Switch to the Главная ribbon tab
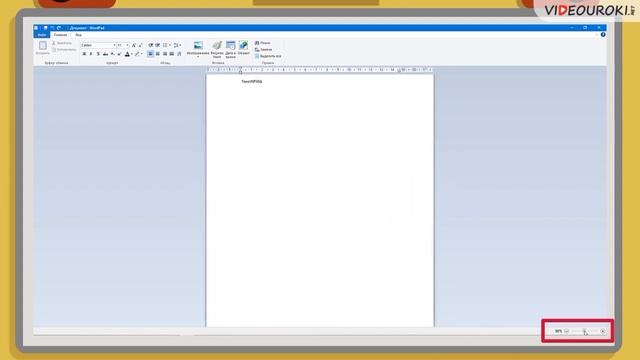The height and width of the screenshot is (360, 640). point(60,35)
